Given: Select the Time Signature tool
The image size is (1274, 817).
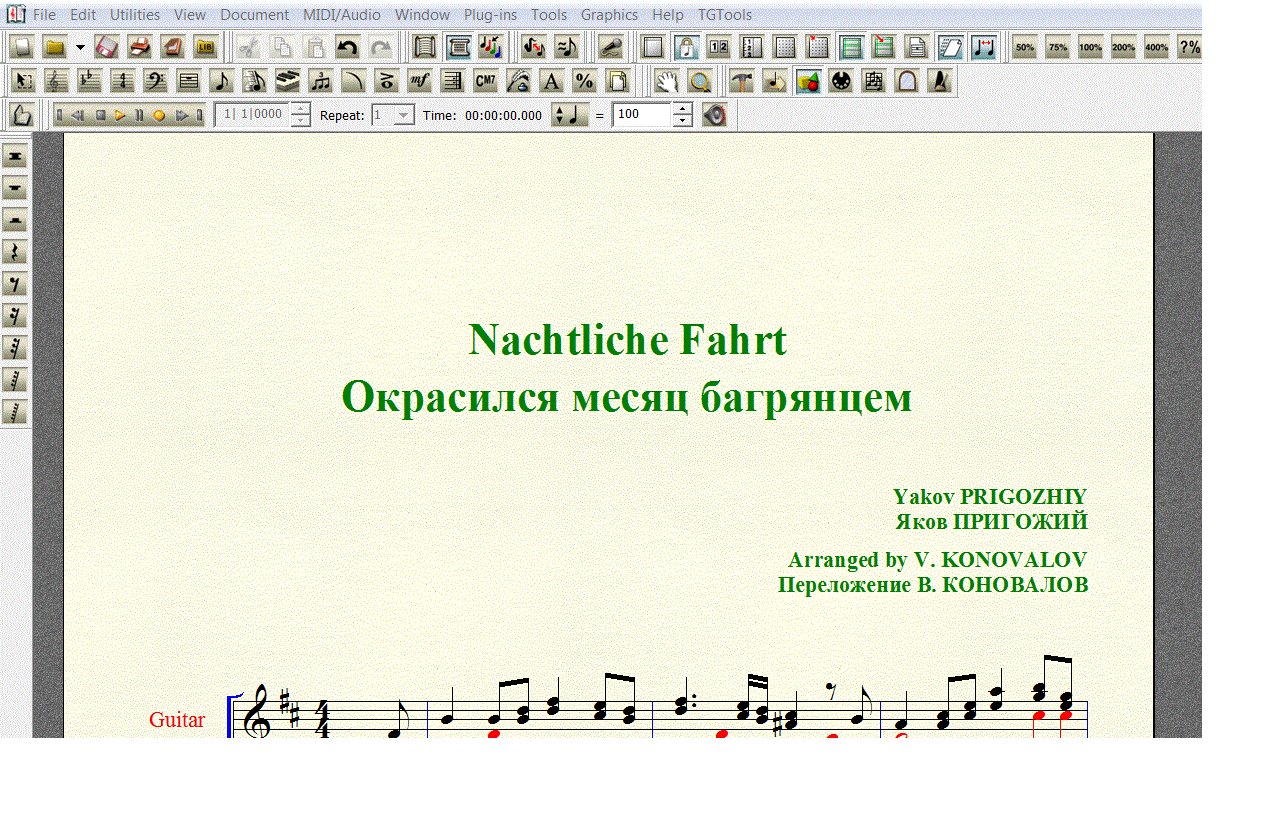Looking at the screenshot, I should point(123,82).
